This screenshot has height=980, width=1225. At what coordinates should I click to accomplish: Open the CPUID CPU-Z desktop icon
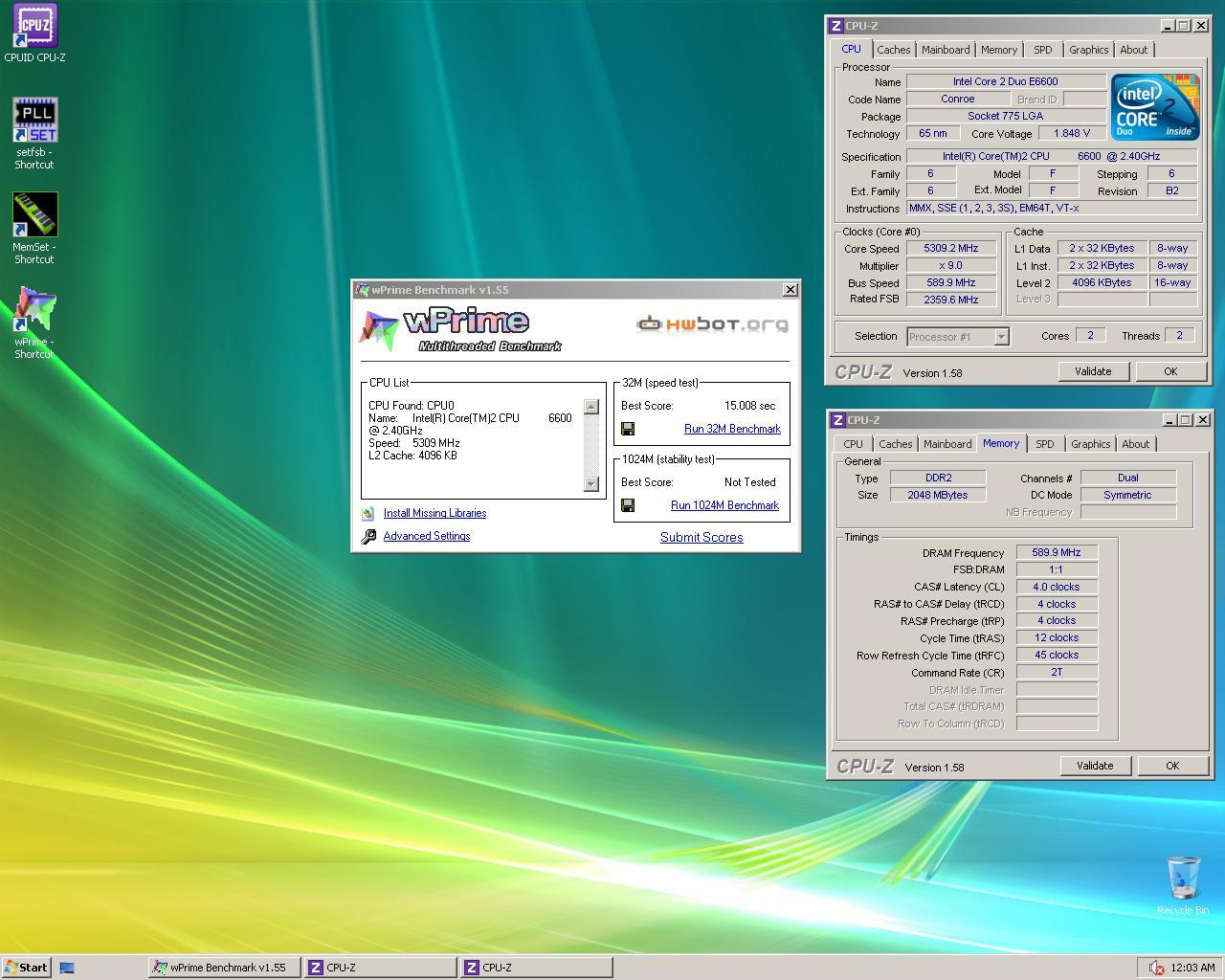[x=34, y=26]
